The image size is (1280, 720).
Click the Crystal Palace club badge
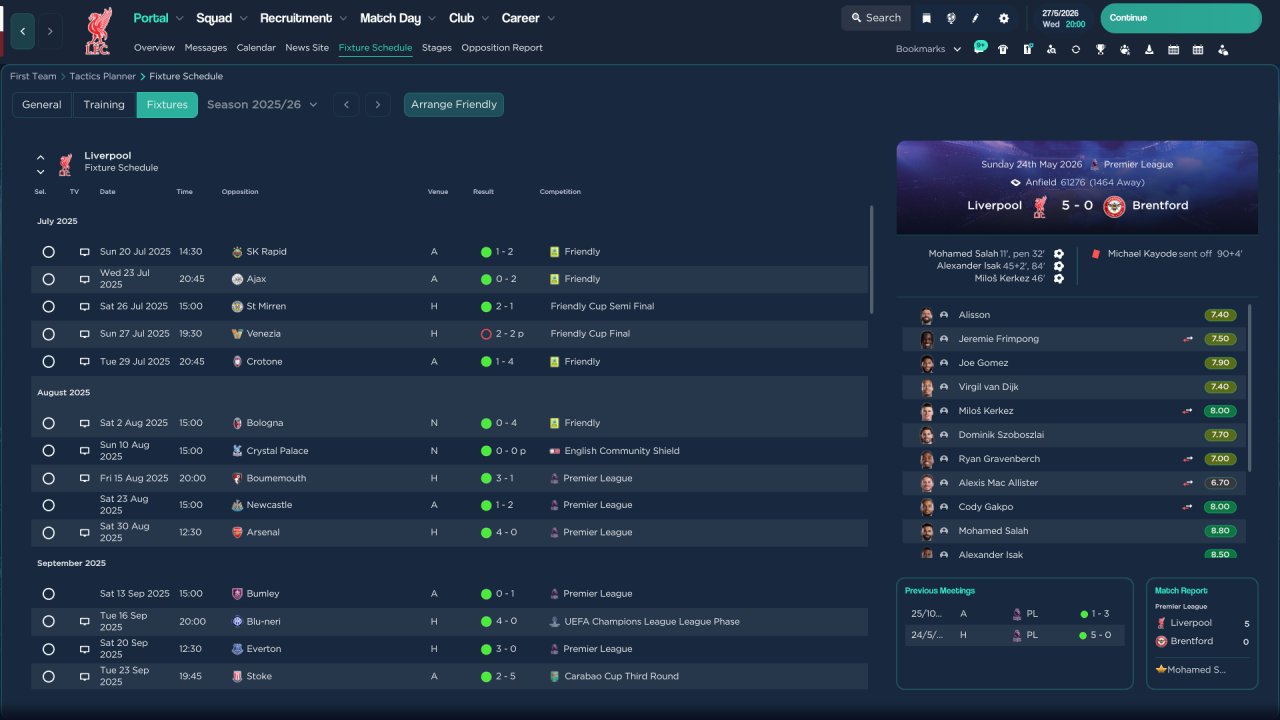click(237, 451)
